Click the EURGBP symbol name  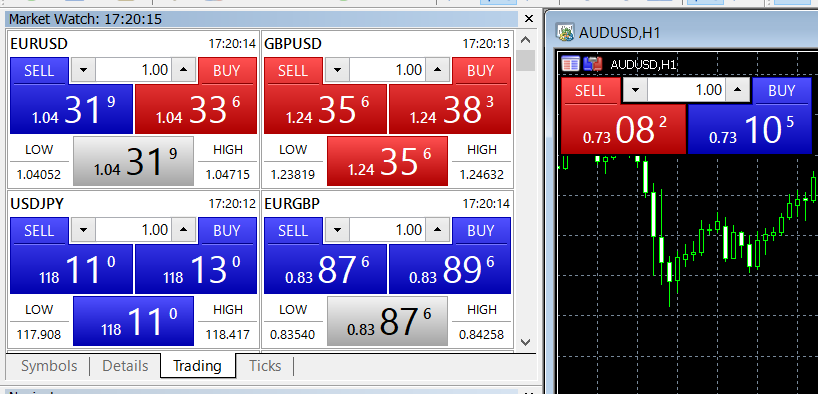pos(292,204)
